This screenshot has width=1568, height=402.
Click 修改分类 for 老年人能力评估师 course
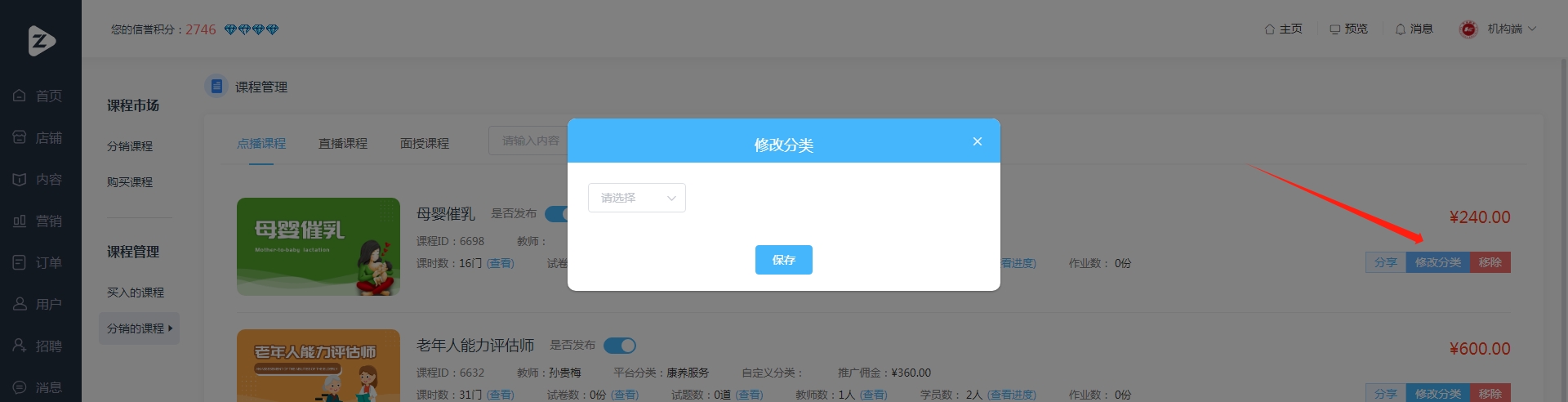coord(1438,393)
